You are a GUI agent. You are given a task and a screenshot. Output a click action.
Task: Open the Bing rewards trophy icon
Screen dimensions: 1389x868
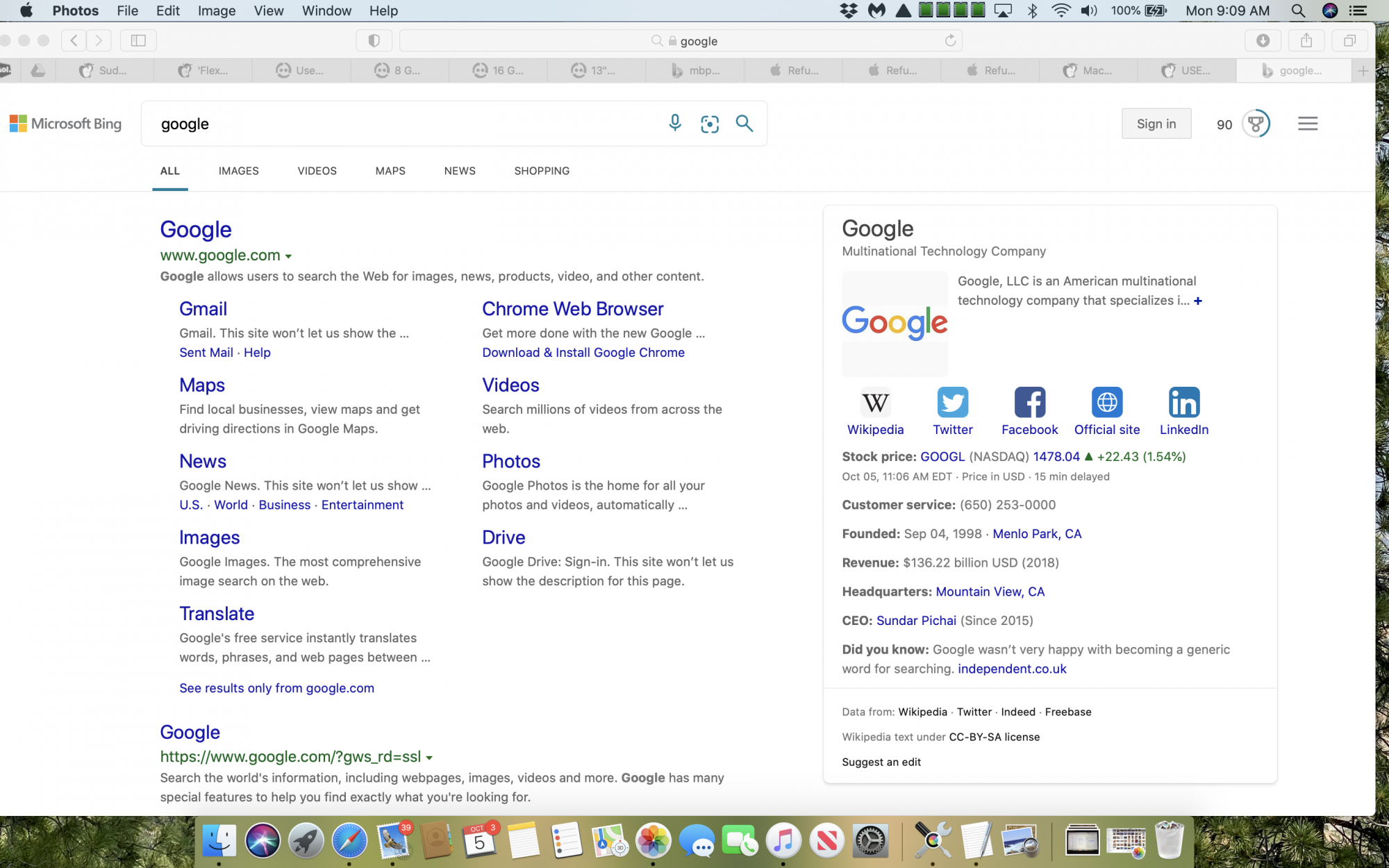pos(1256,124)
